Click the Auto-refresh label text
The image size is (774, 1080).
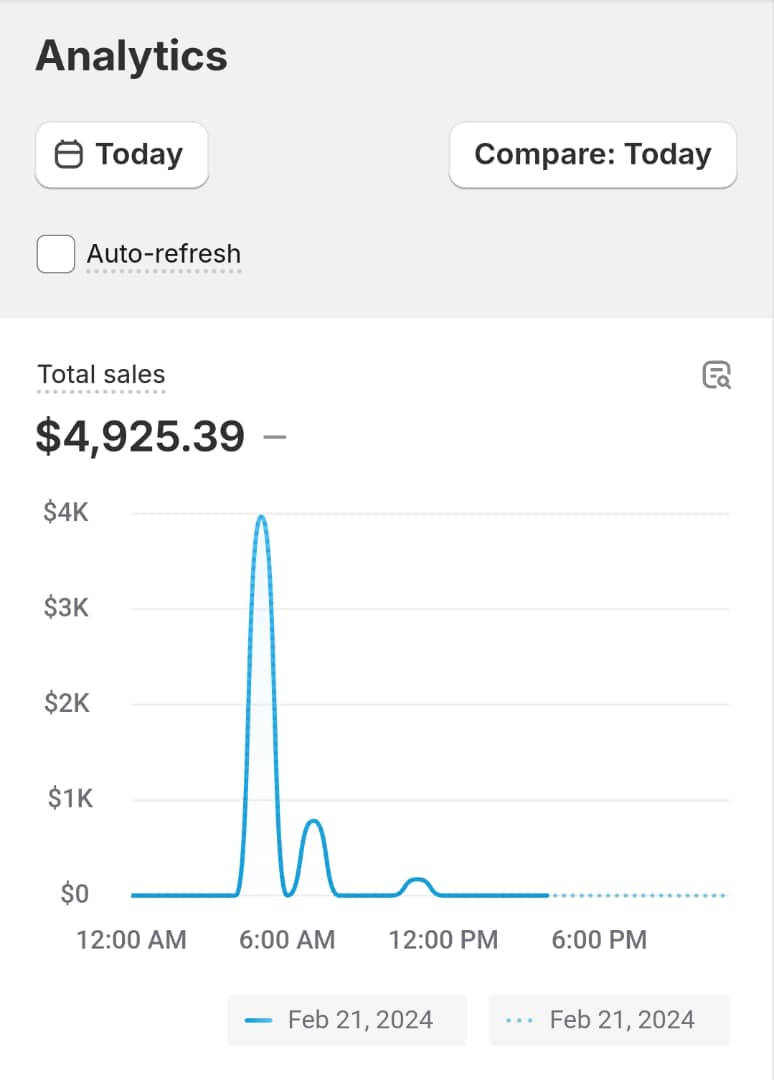[x=164, y=254]
